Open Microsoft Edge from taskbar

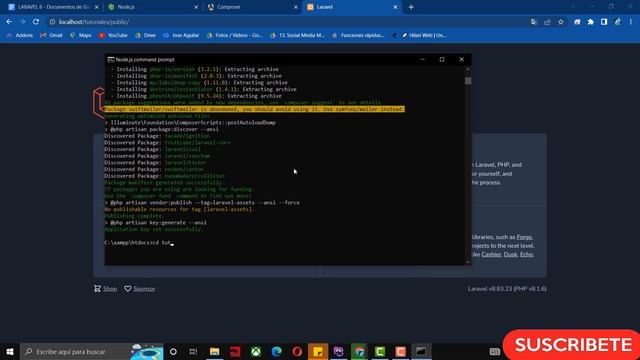tap(276, 351)
